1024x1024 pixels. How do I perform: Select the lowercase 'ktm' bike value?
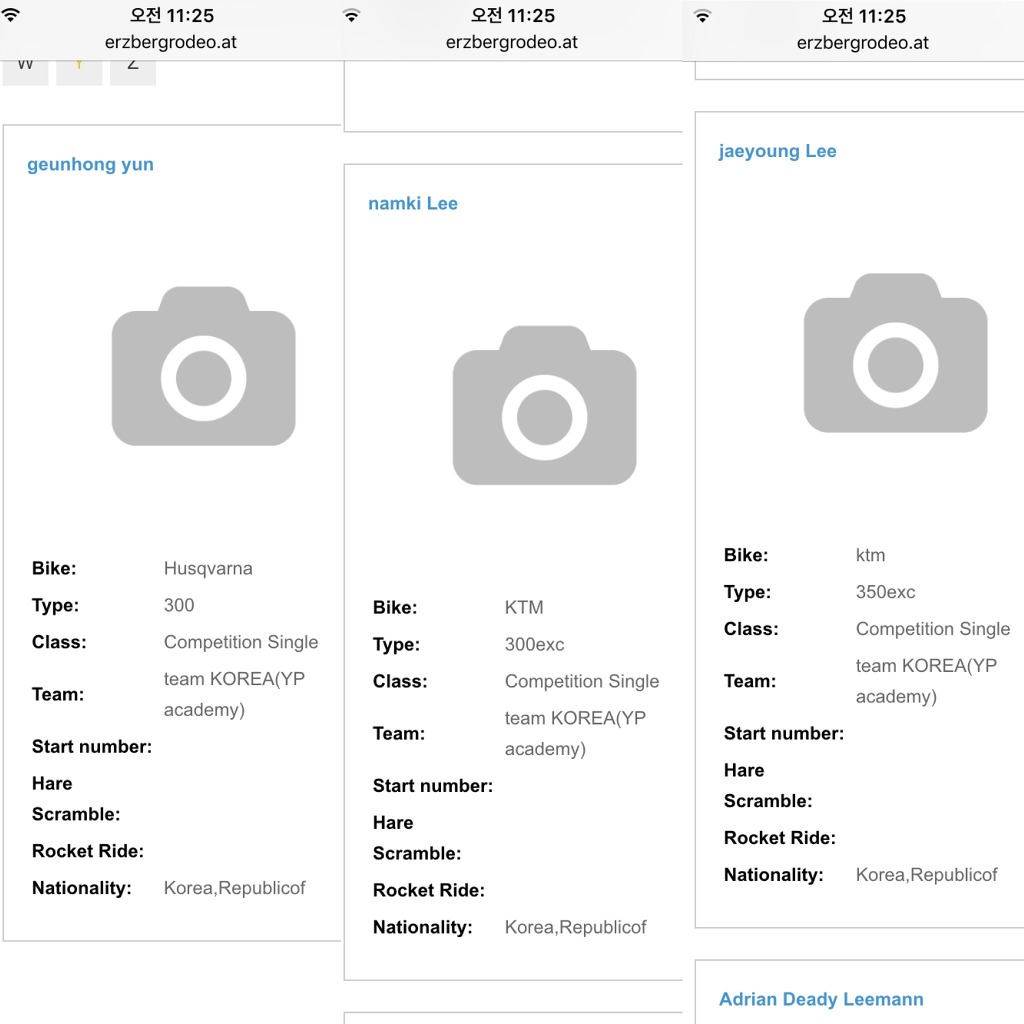[871, 555]
